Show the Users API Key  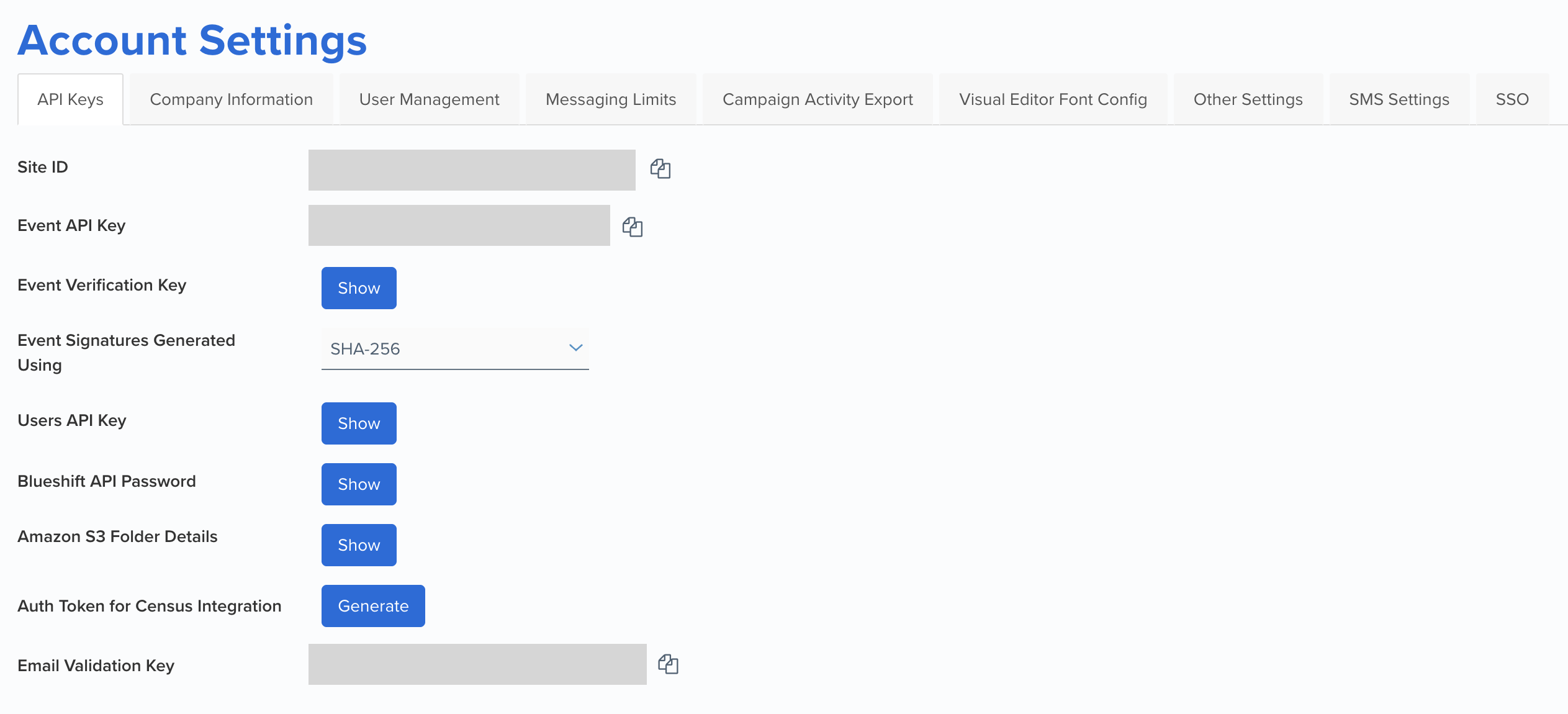[359, 423]
